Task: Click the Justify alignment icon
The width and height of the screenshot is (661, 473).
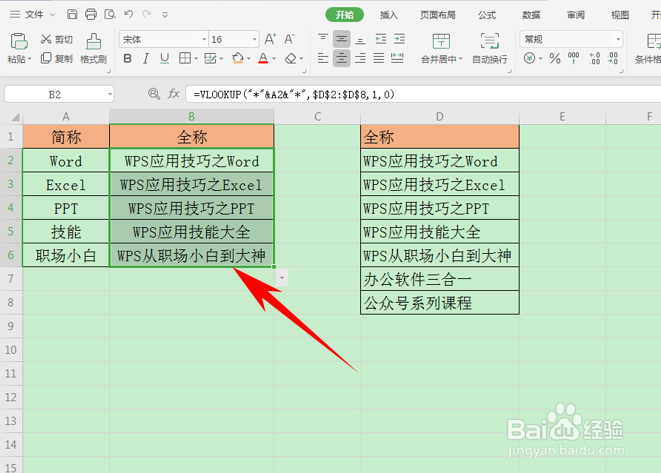Action: coord(379,58)
